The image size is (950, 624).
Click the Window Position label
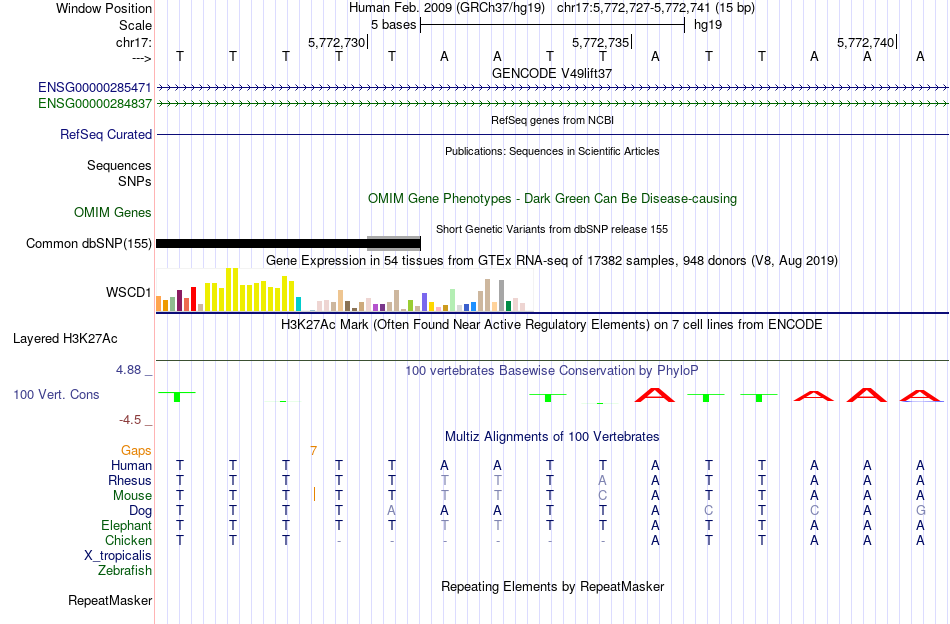click(104, 8)
